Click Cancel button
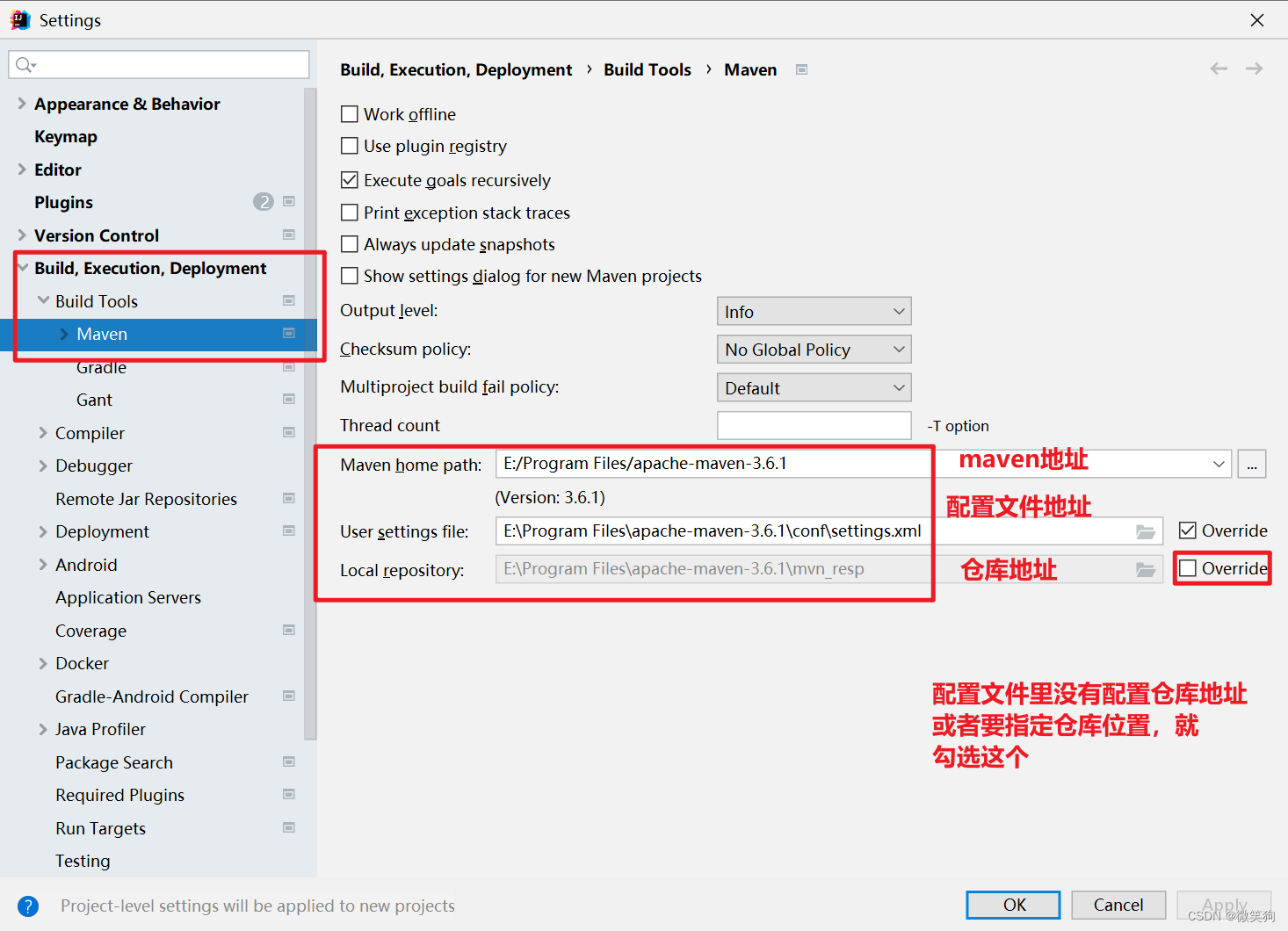This screenshot has height=931, width=1288. [1118, 905]
